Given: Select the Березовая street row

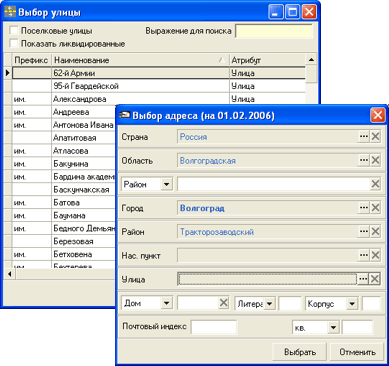Looking at the screenshot, I should click(64, 241).
